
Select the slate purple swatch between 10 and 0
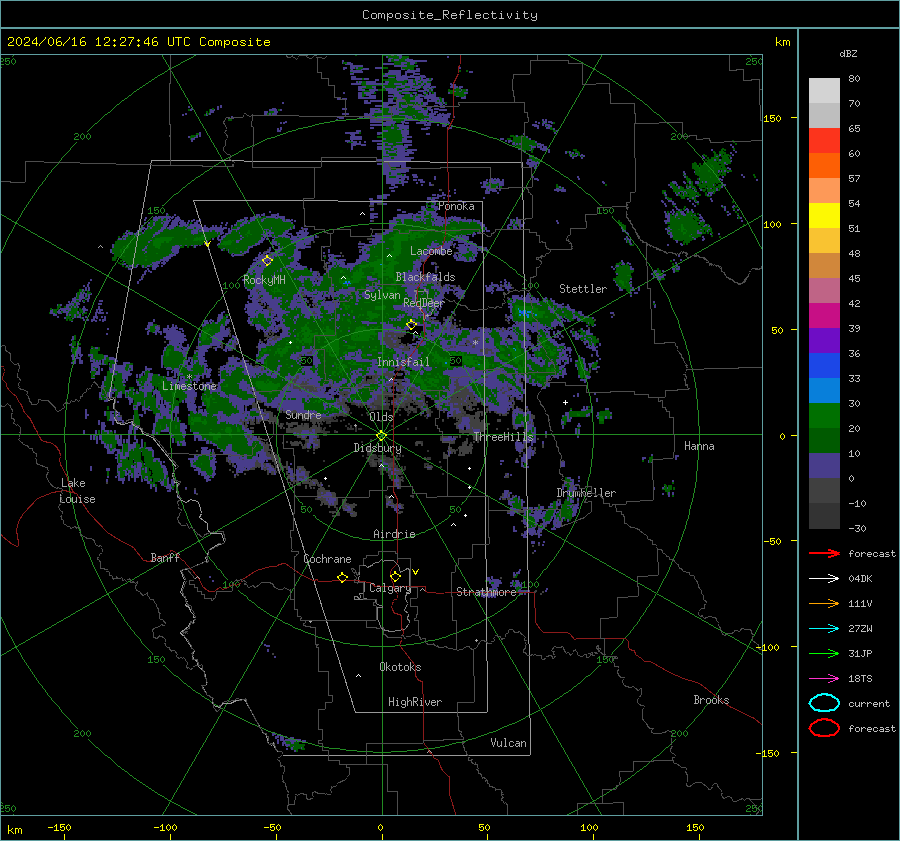(x=824, y=466)
